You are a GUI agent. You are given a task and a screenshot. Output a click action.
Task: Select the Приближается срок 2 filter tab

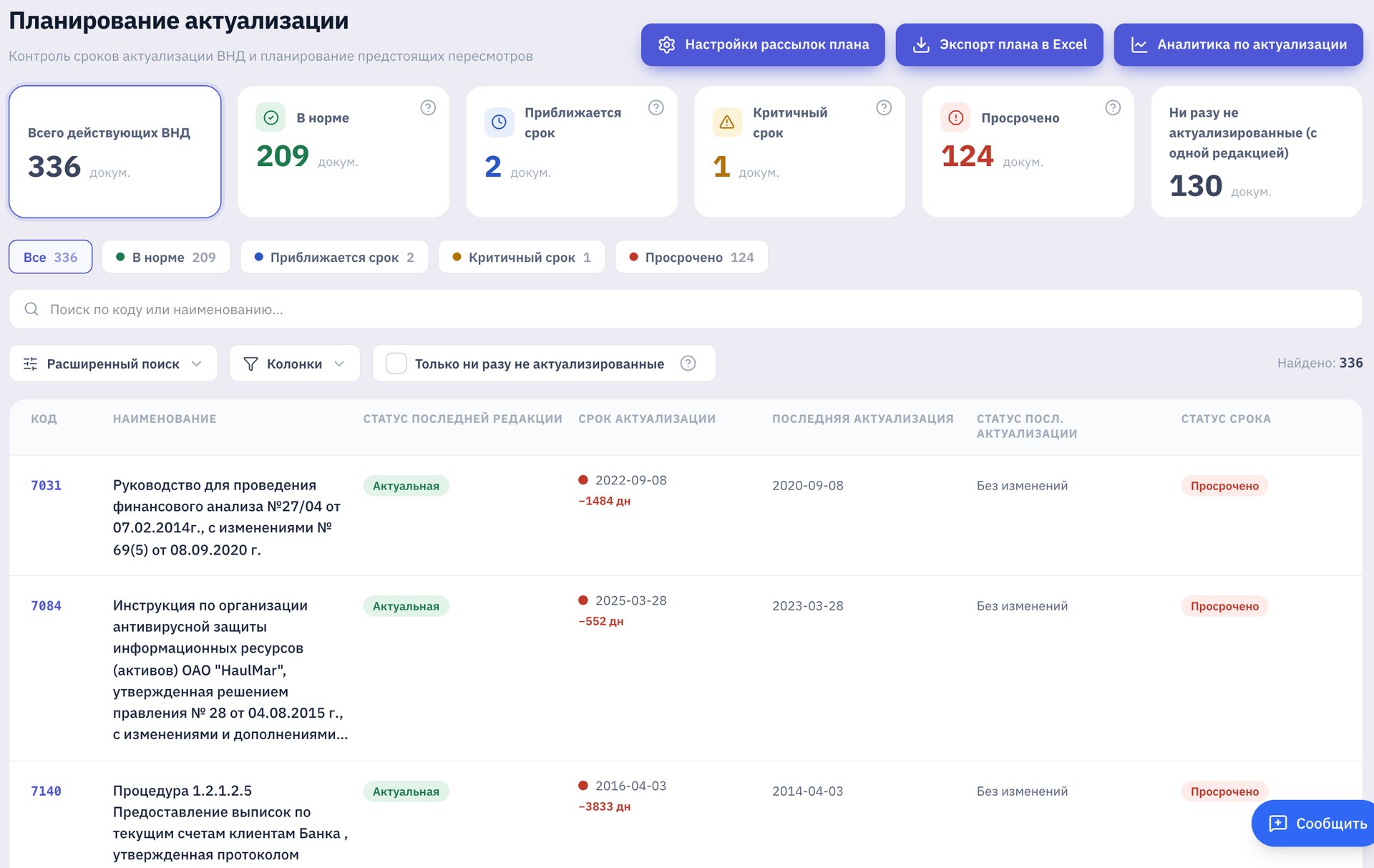click(334, 257)
